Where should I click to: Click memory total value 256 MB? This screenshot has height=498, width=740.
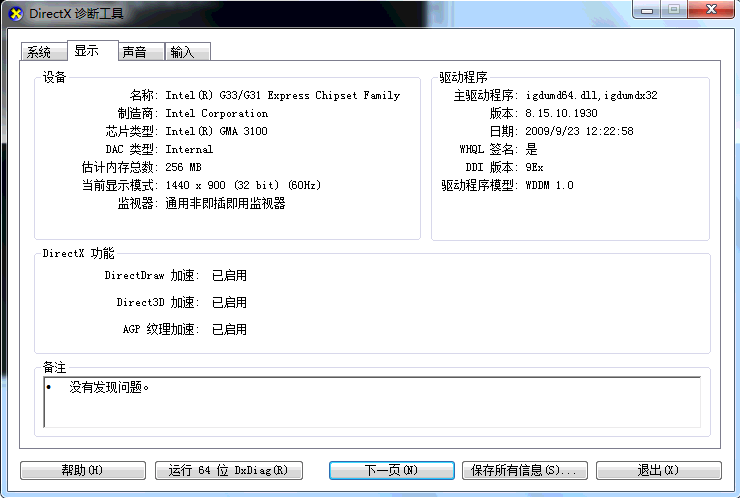click(184, 167)
